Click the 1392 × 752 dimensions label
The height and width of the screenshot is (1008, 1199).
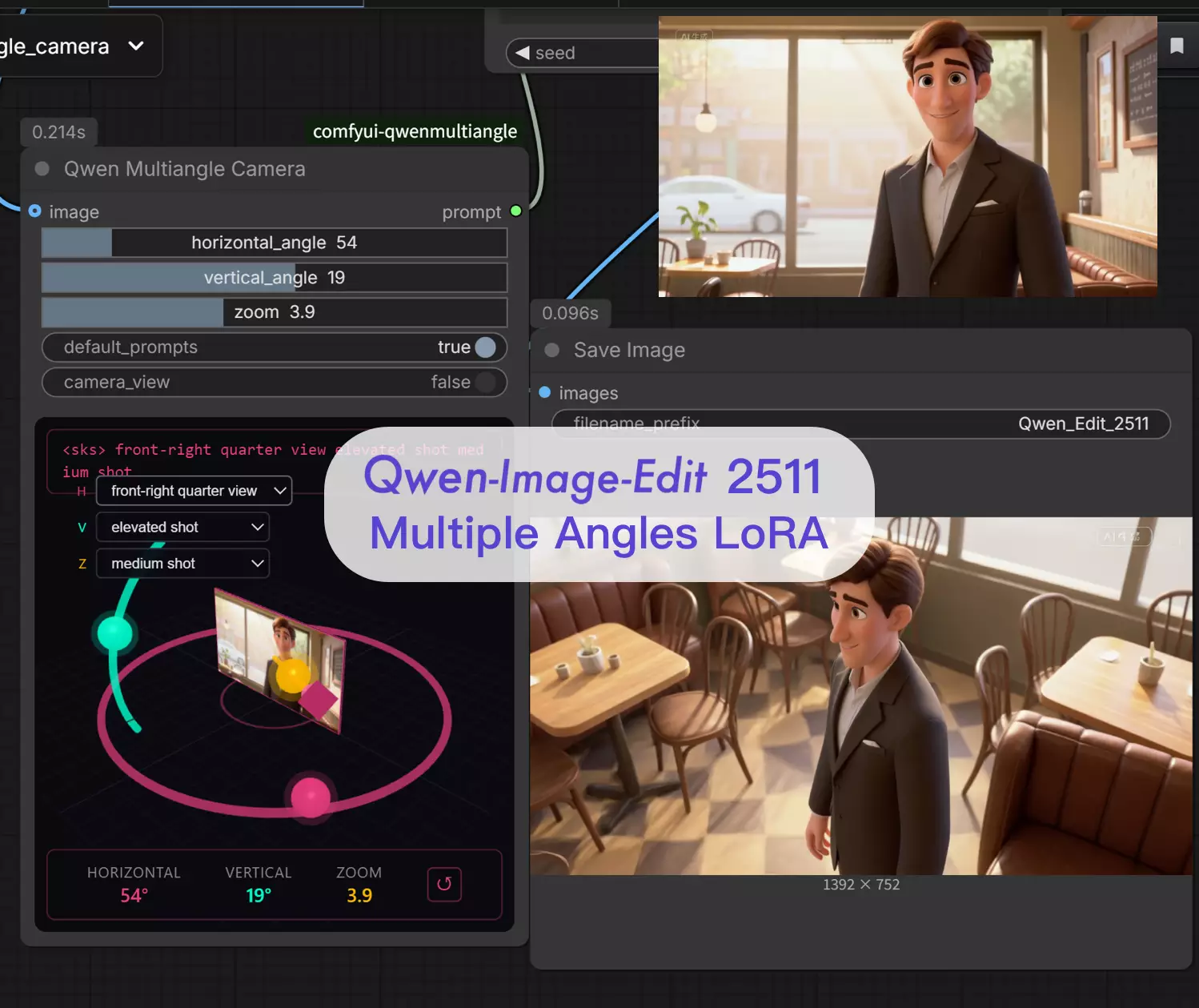tap(861, 885)
